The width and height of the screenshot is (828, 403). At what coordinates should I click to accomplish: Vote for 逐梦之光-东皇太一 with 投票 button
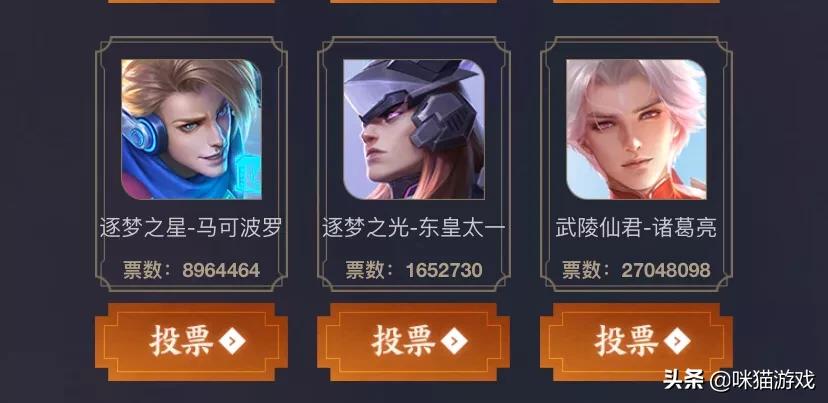[413, 342]
